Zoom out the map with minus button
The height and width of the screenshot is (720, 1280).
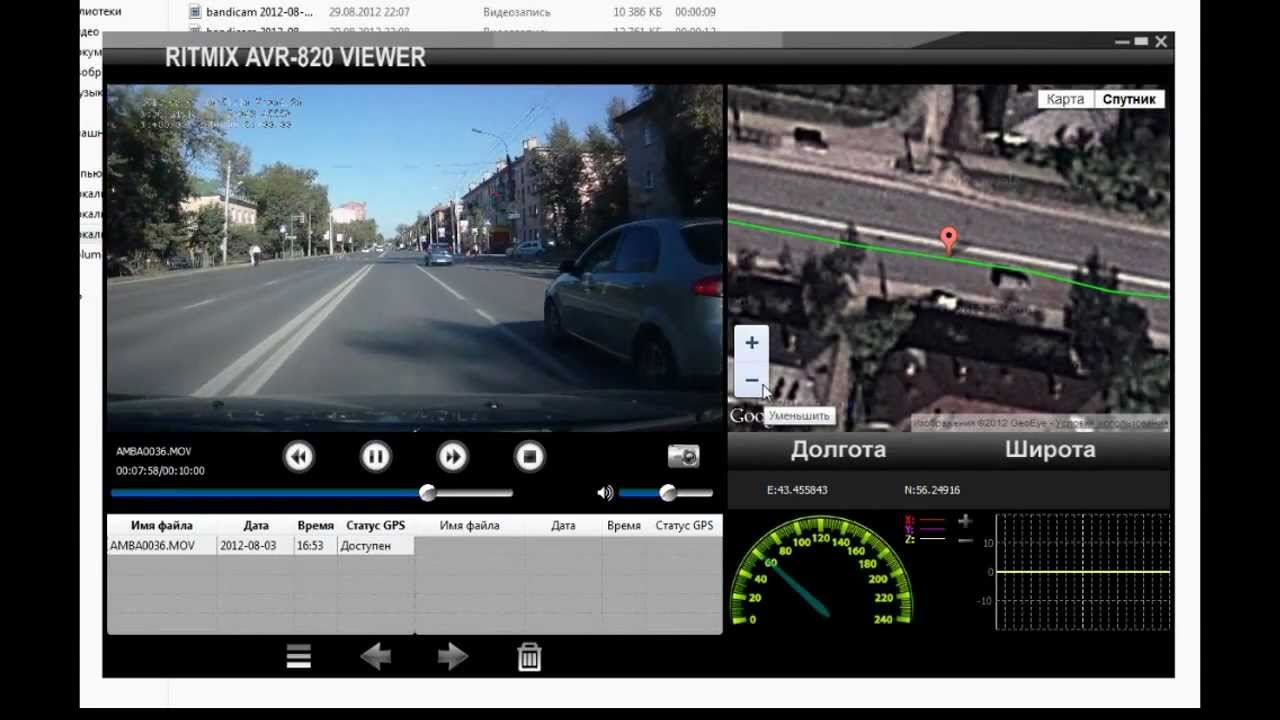pos(752,380)
